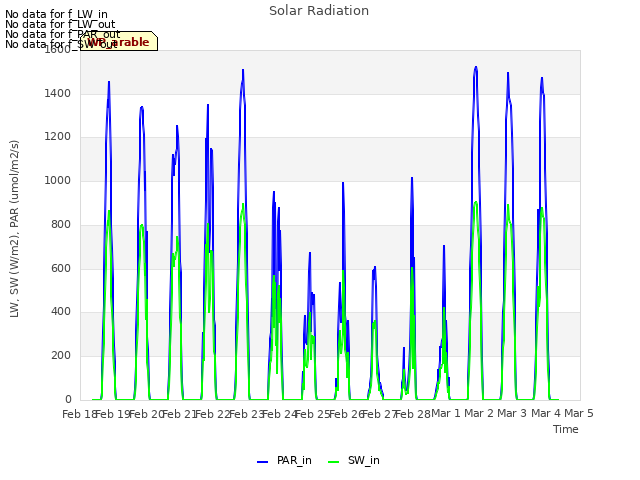Click the Mar 4 x-axis tick label
This screenshot has height=480, width=640.
546,414
